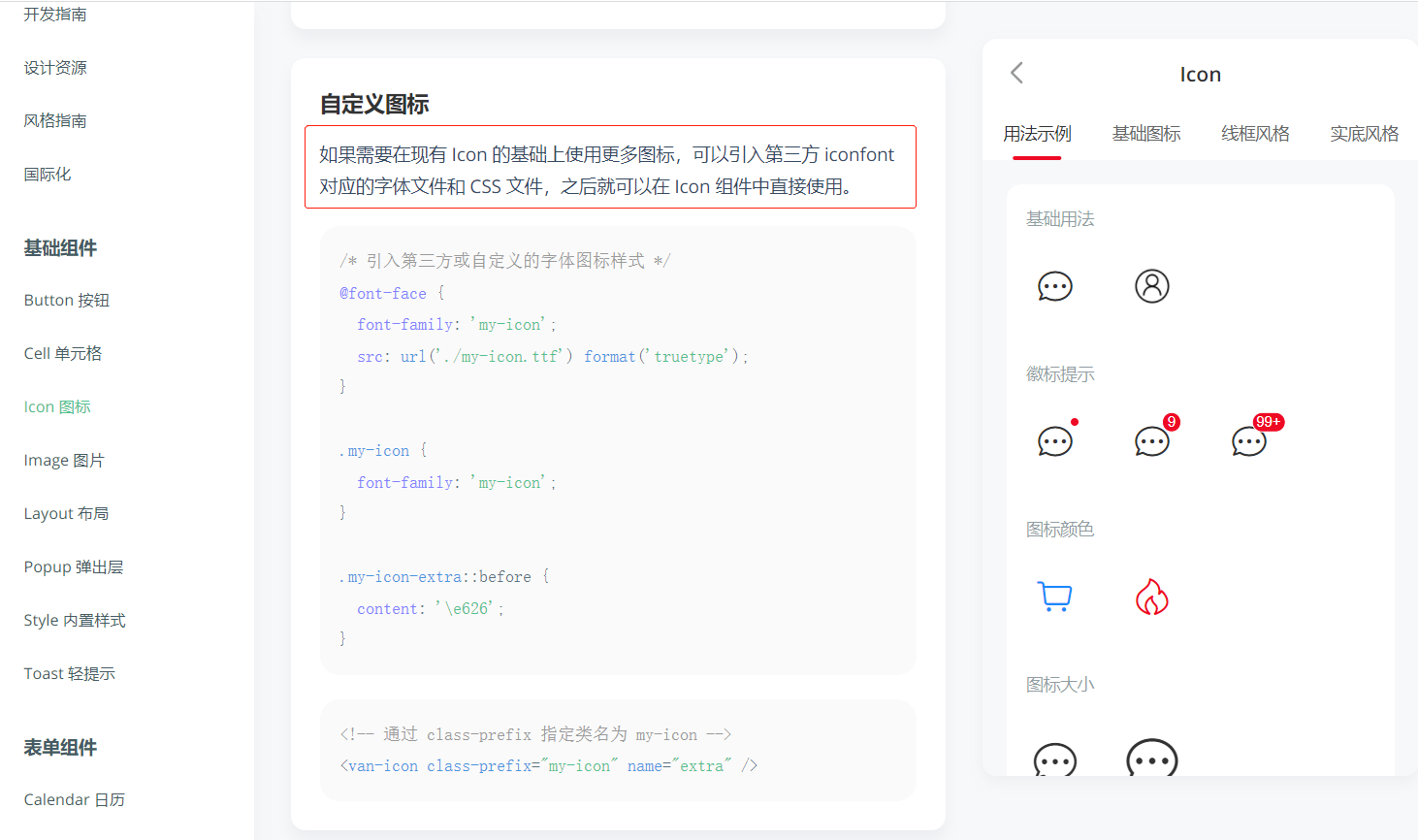Switch to the 用法示例 tab
The height and width of the screenshot is (840, 1418).
[x=1037, y=134]
